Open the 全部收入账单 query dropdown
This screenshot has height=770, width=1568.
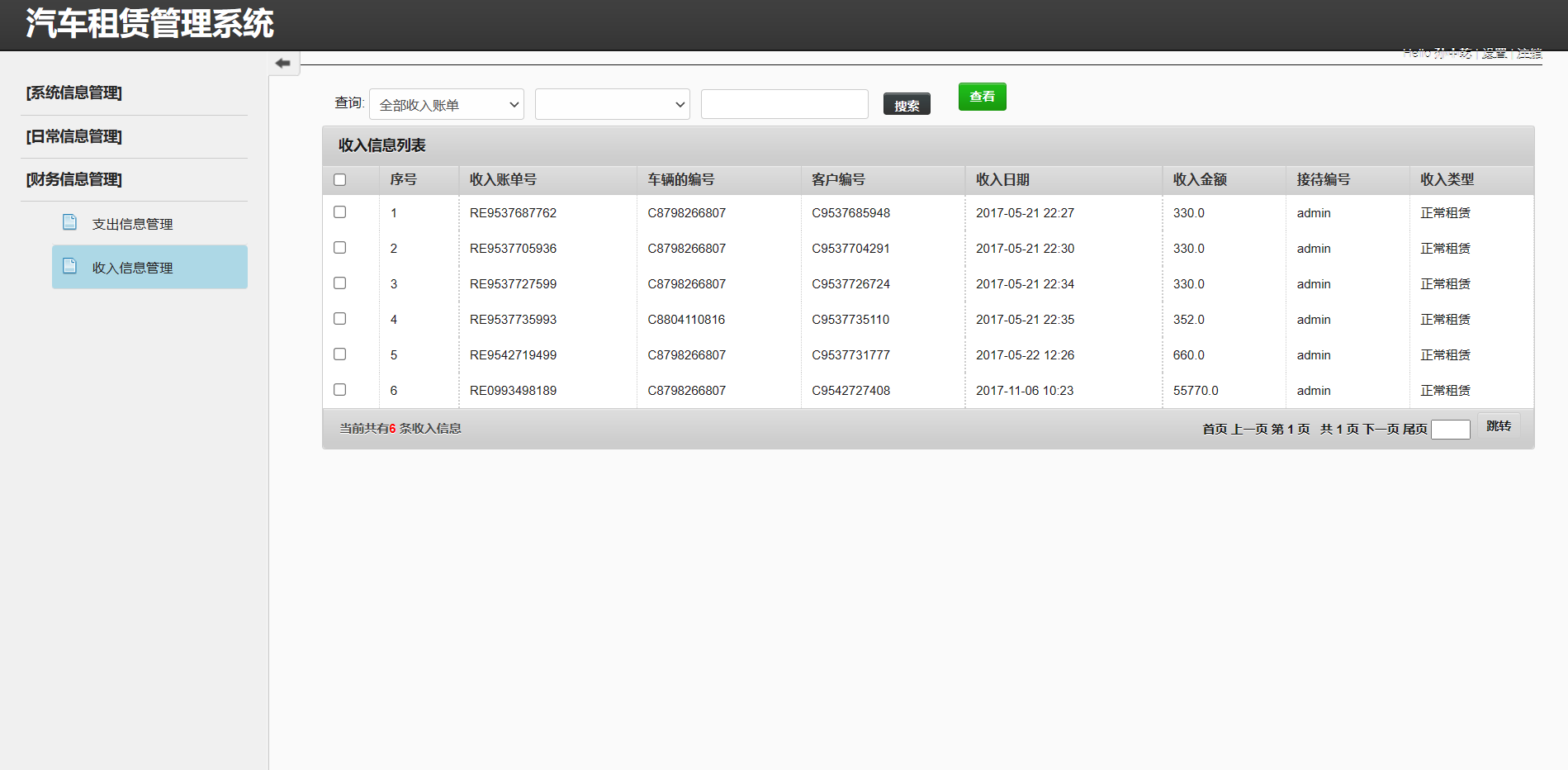click(x=447, y=104)
